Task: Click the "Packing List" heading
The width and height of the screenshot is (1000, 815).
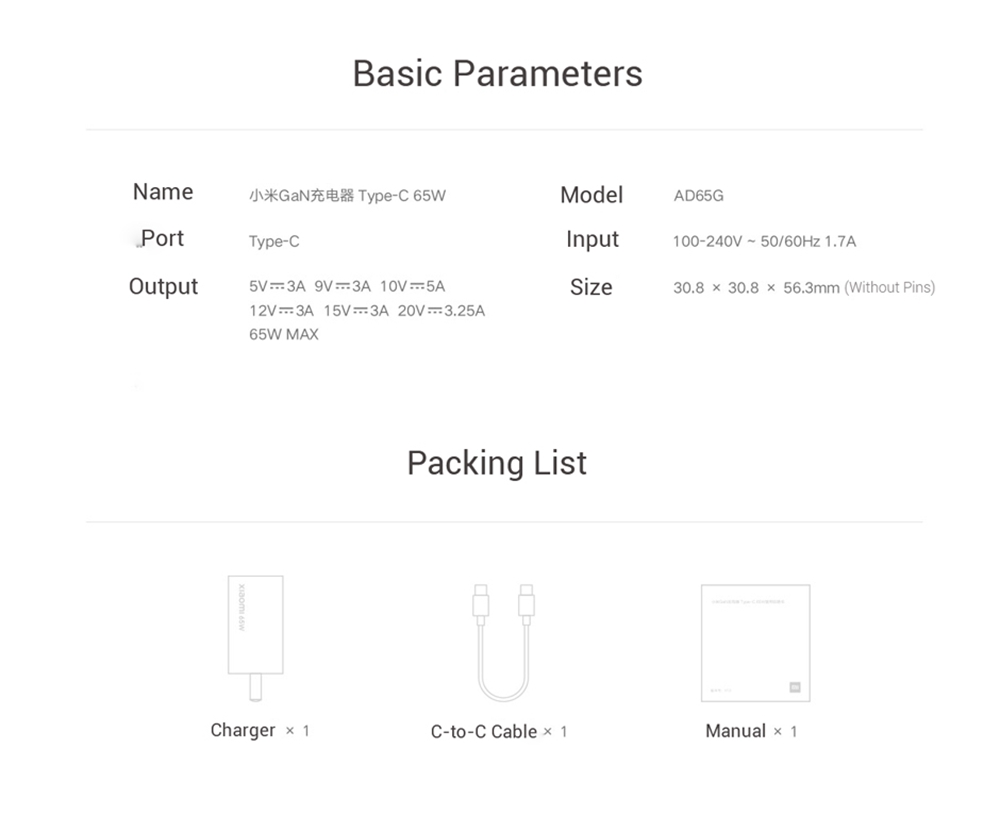Action: [496, 463]
